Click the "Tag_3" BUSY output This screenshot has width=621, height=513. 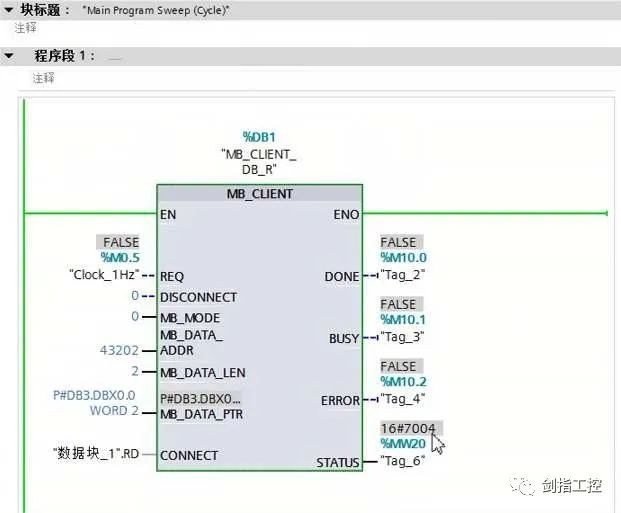404,337
